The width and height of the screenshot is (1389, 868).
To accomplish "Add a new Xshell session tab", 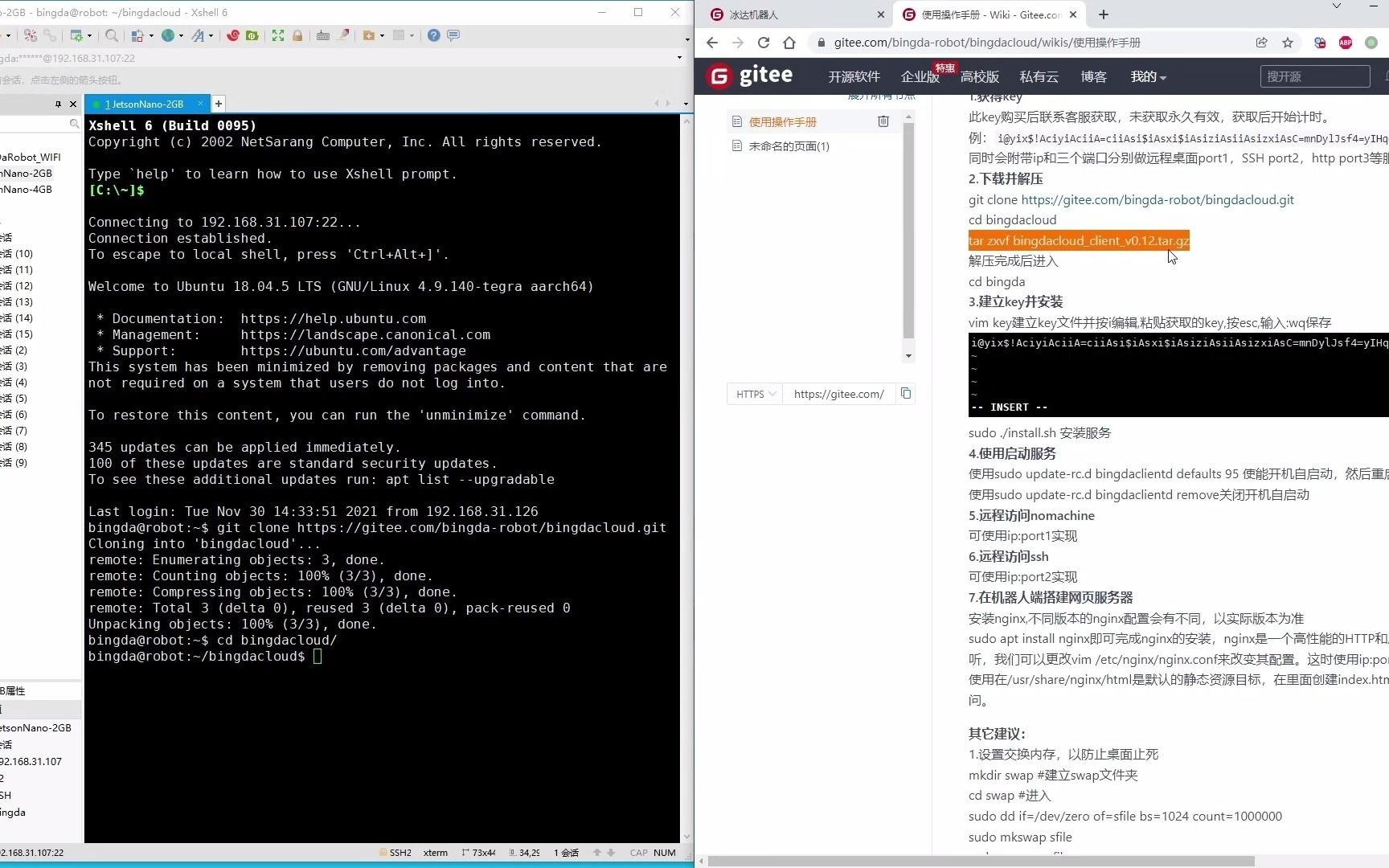I will 219,104.
